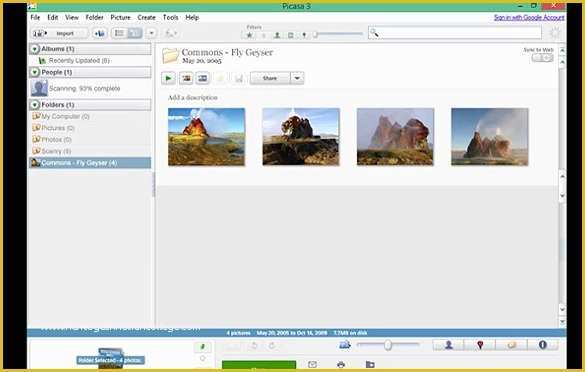Rotate photo clockwise

pos(272,346)
